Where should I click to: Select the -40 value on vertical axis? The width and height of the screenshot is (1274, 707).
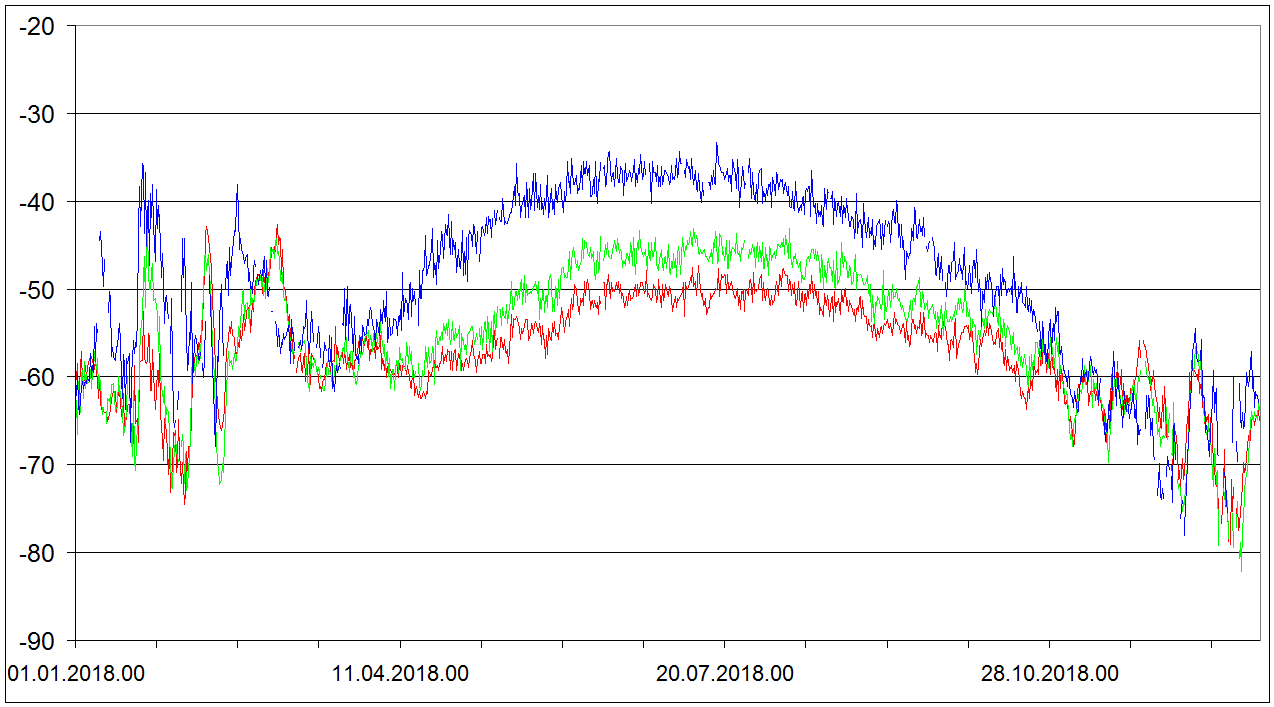[x=38, y=202]
